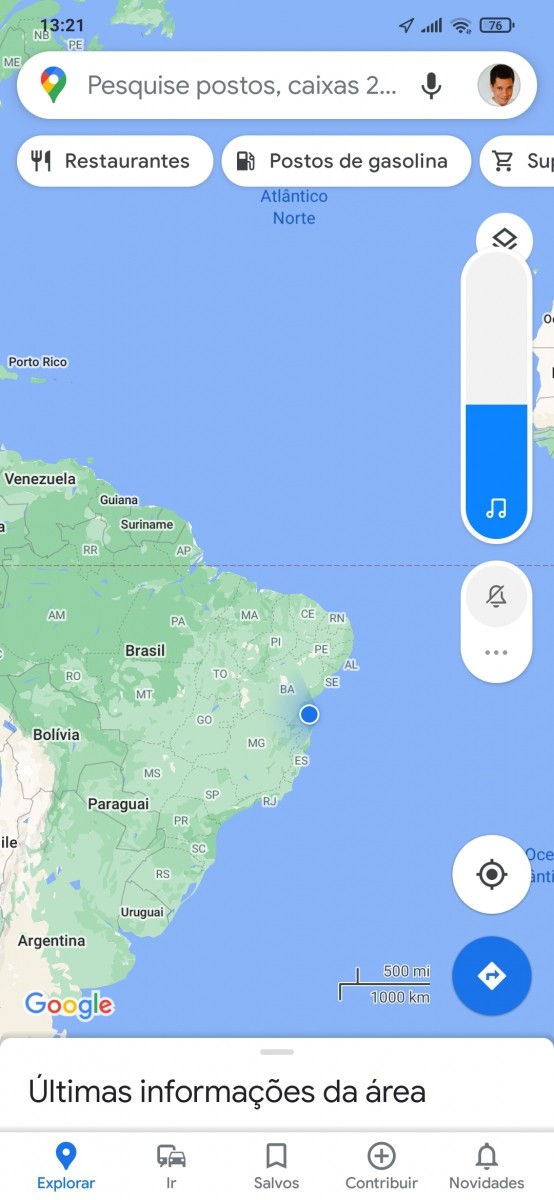Switch to the Ir tab
The image size is (554, 1200).
[x=171, y=1165]
